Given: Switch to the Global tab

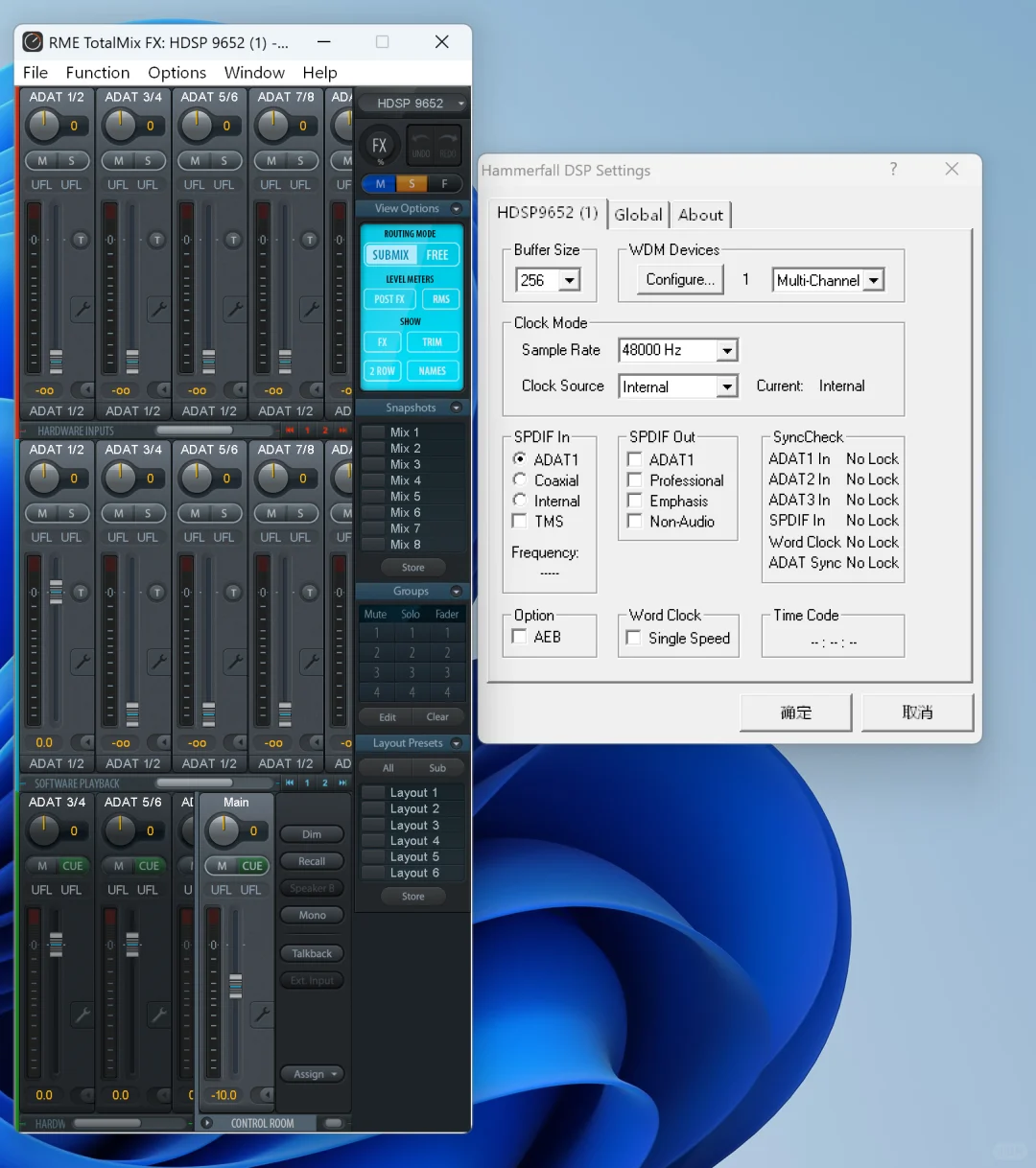Looking at the screenshot, I should tap(638, 215).
